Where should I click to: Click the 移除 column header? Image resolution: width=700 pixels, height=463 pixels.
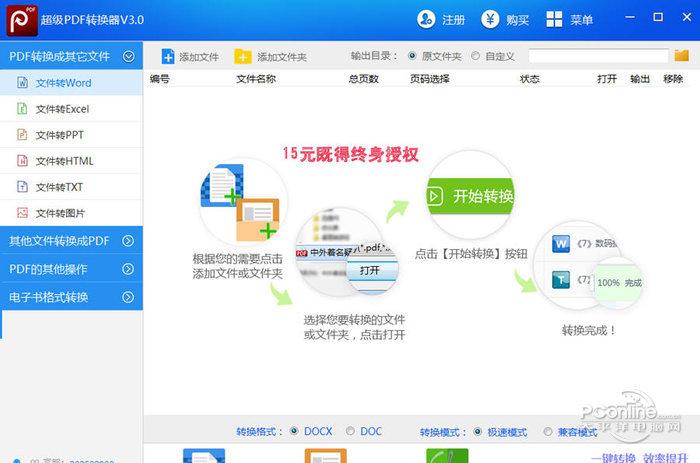[673, 79]
